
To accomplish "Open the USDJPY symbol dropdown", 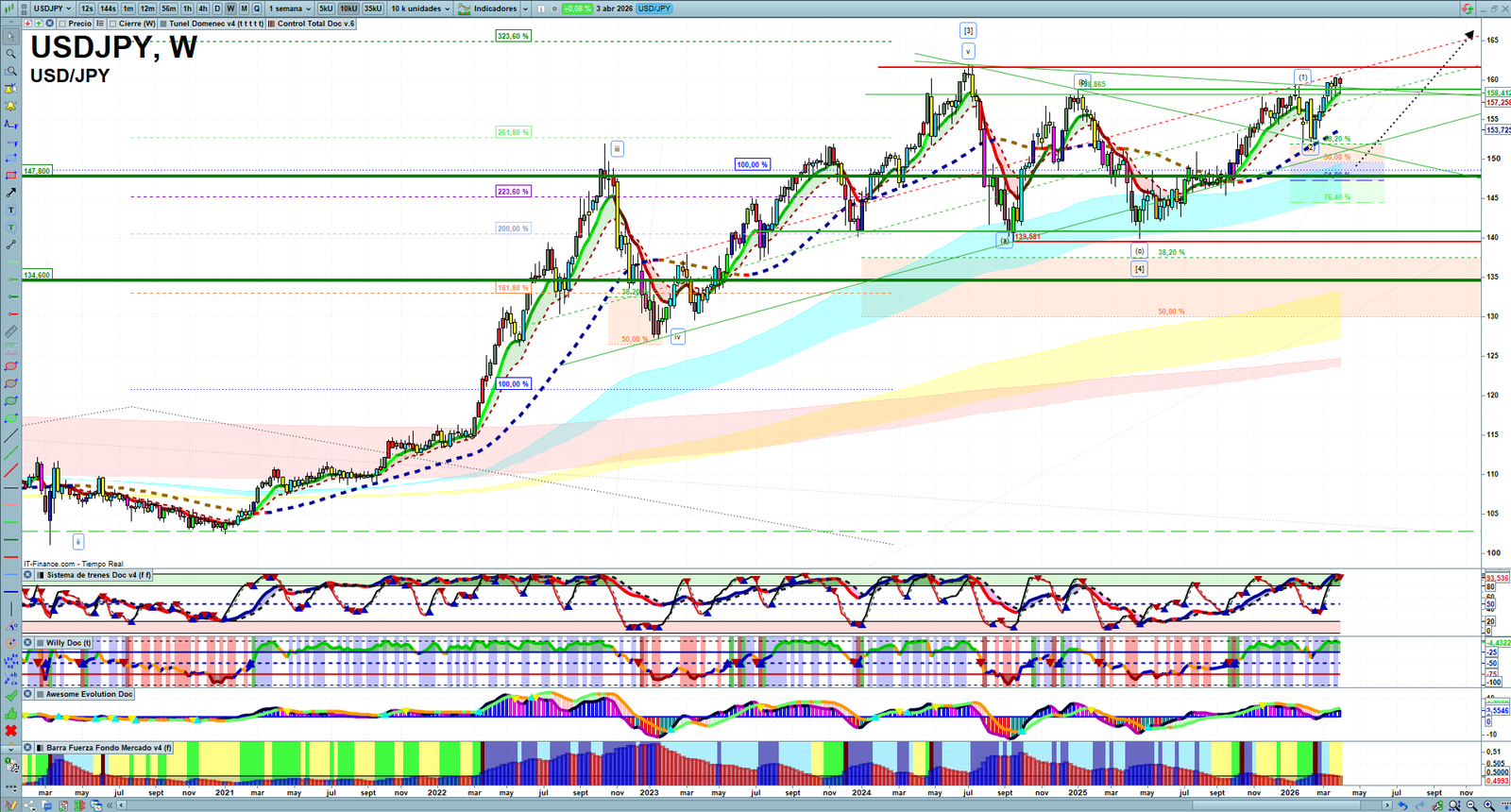I will pyautogui.click(x=52, y=8).
